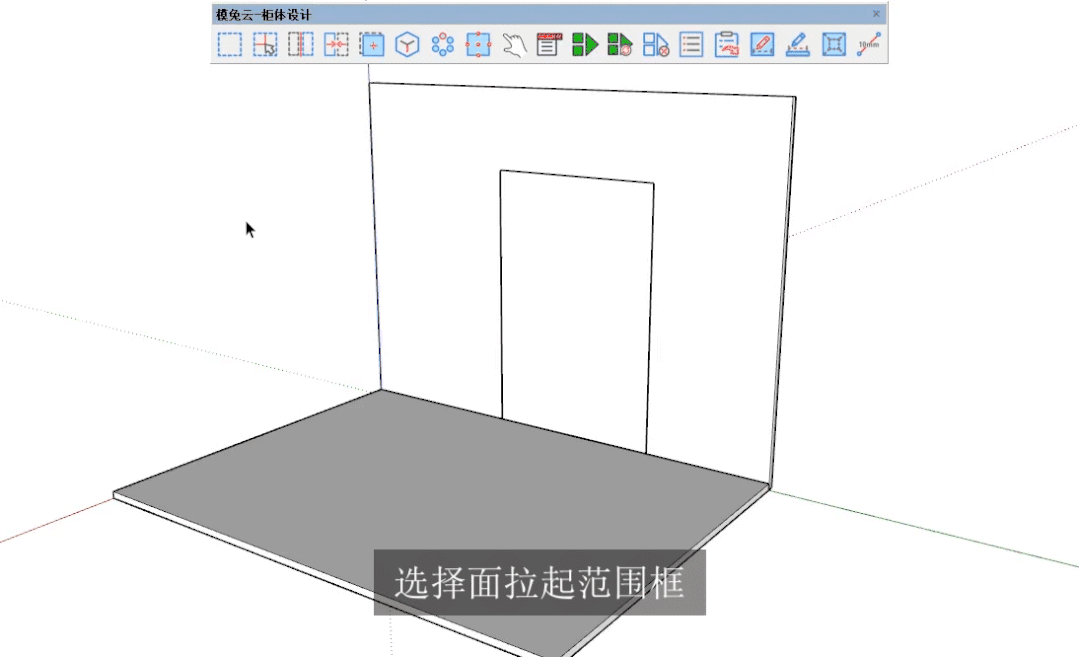1079x657 pixels.
Task: Select the red pencil edit tool
Action: coord(761,44)
